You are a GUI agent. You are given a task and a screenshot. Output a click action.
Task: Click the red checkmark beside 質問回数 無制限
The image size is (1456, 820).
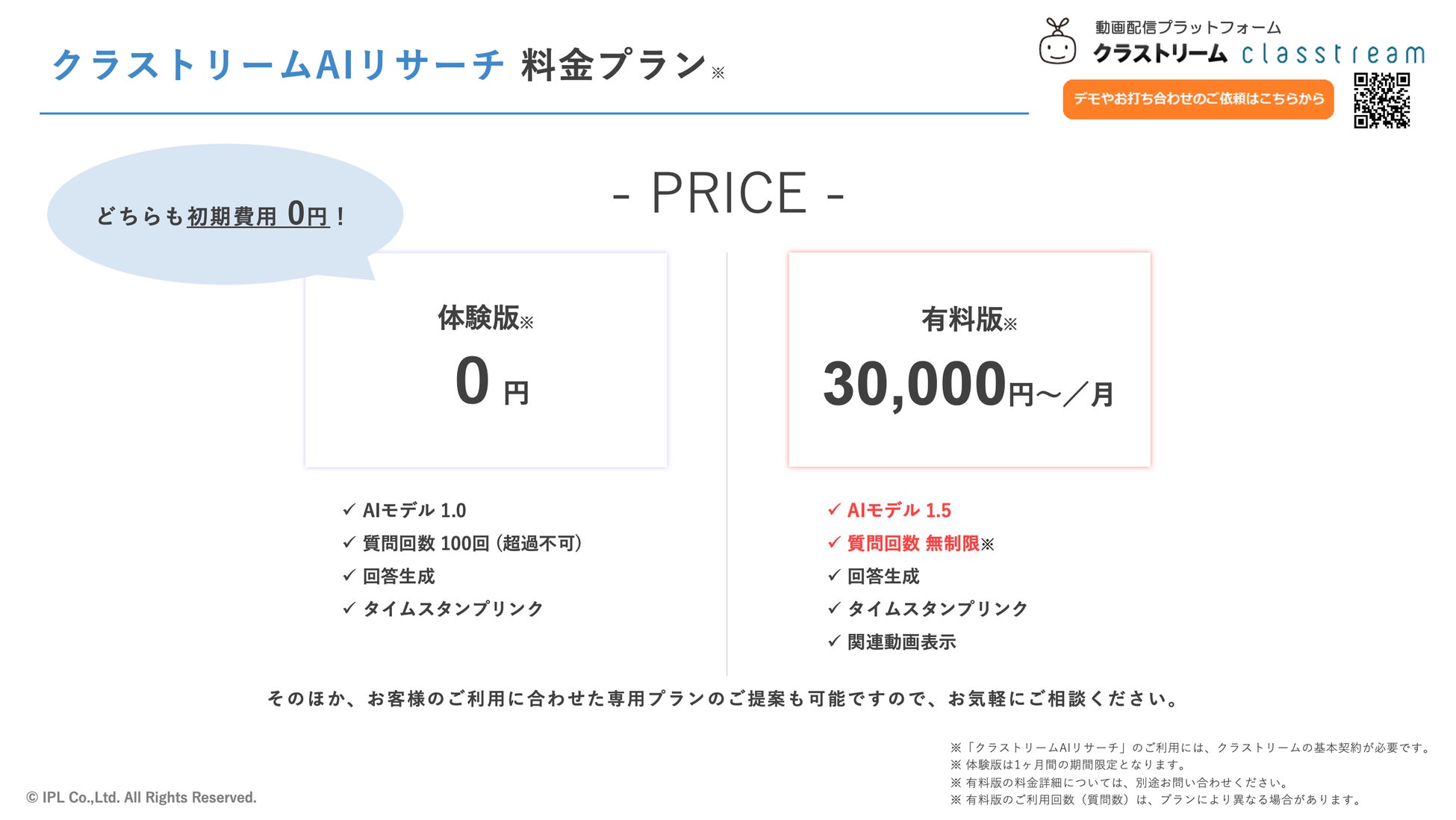click(834, 543)
